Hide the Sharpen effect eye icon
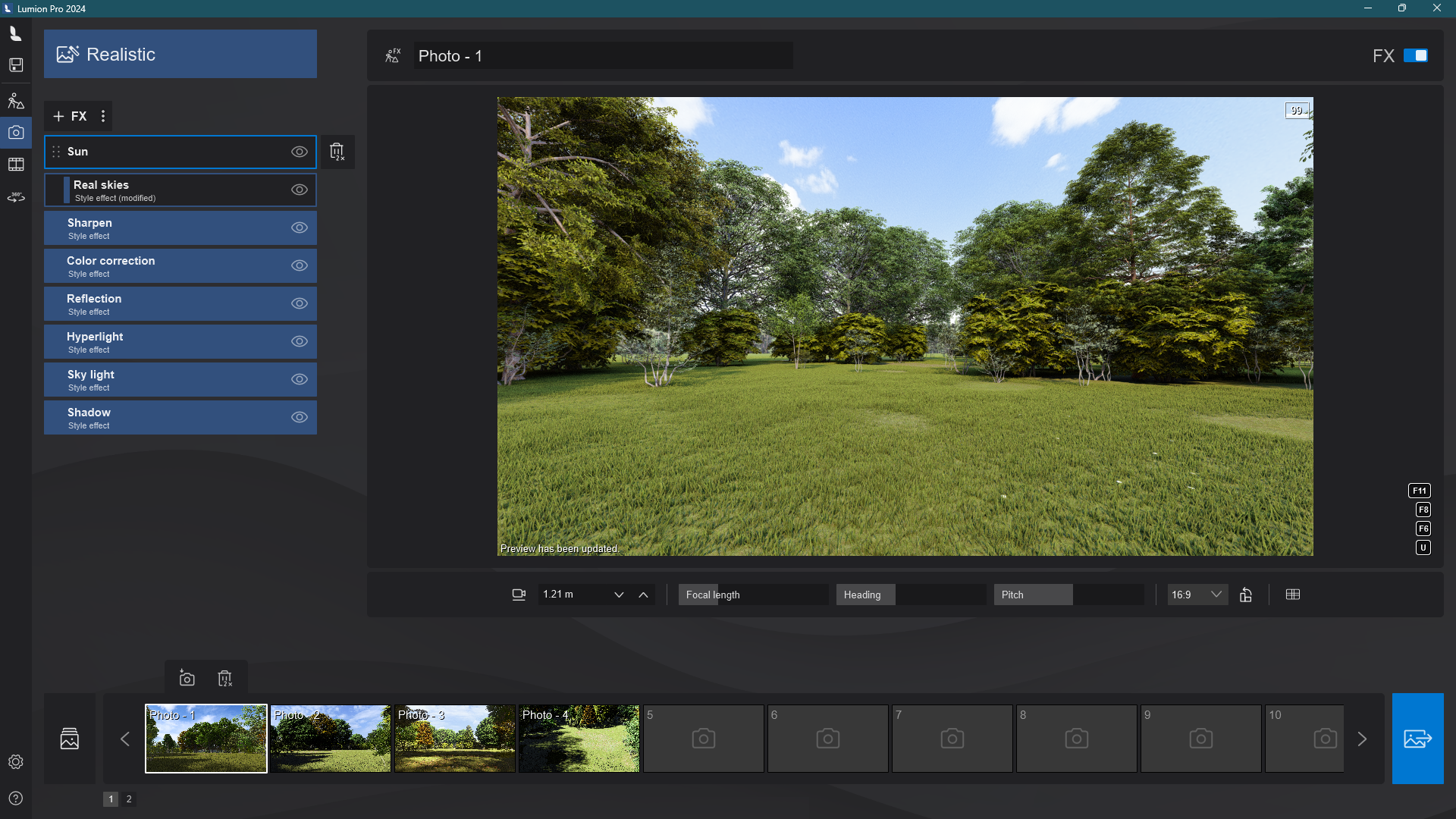The width and height of the screenshot is (1456, 819). point(300,227)
